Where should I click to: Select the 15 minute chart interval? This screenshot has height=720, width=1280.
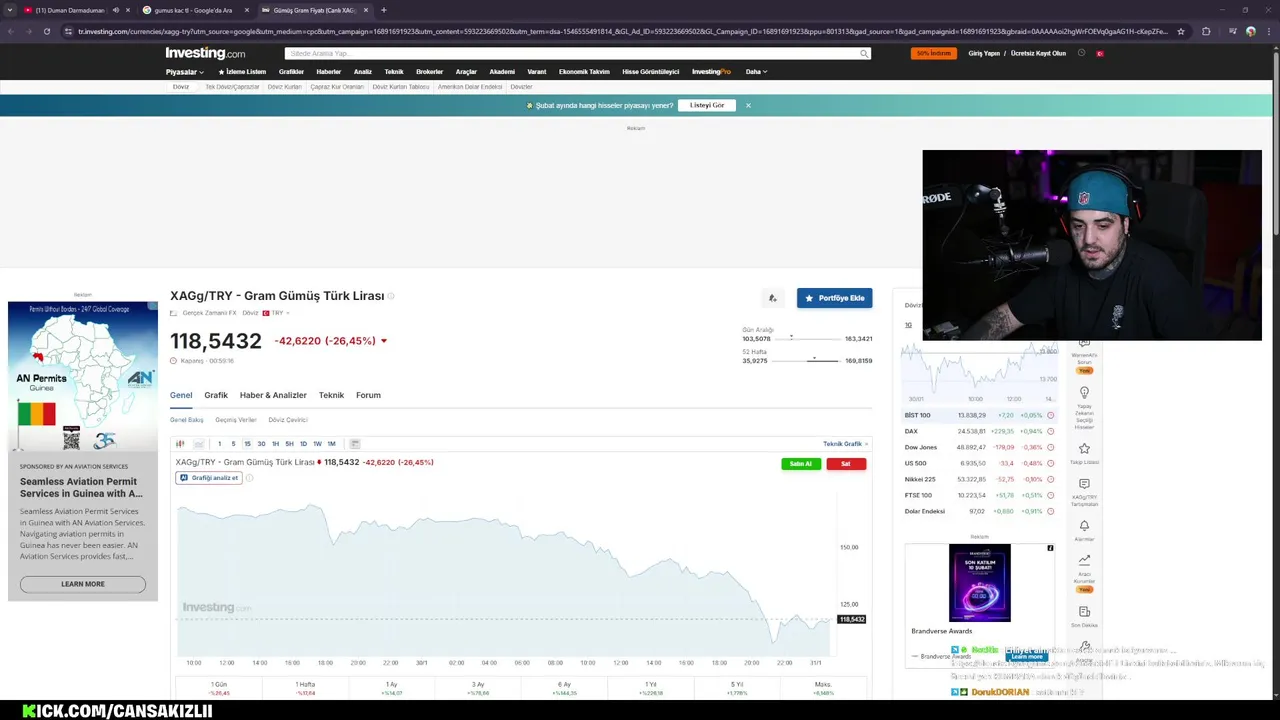point(247,444)
